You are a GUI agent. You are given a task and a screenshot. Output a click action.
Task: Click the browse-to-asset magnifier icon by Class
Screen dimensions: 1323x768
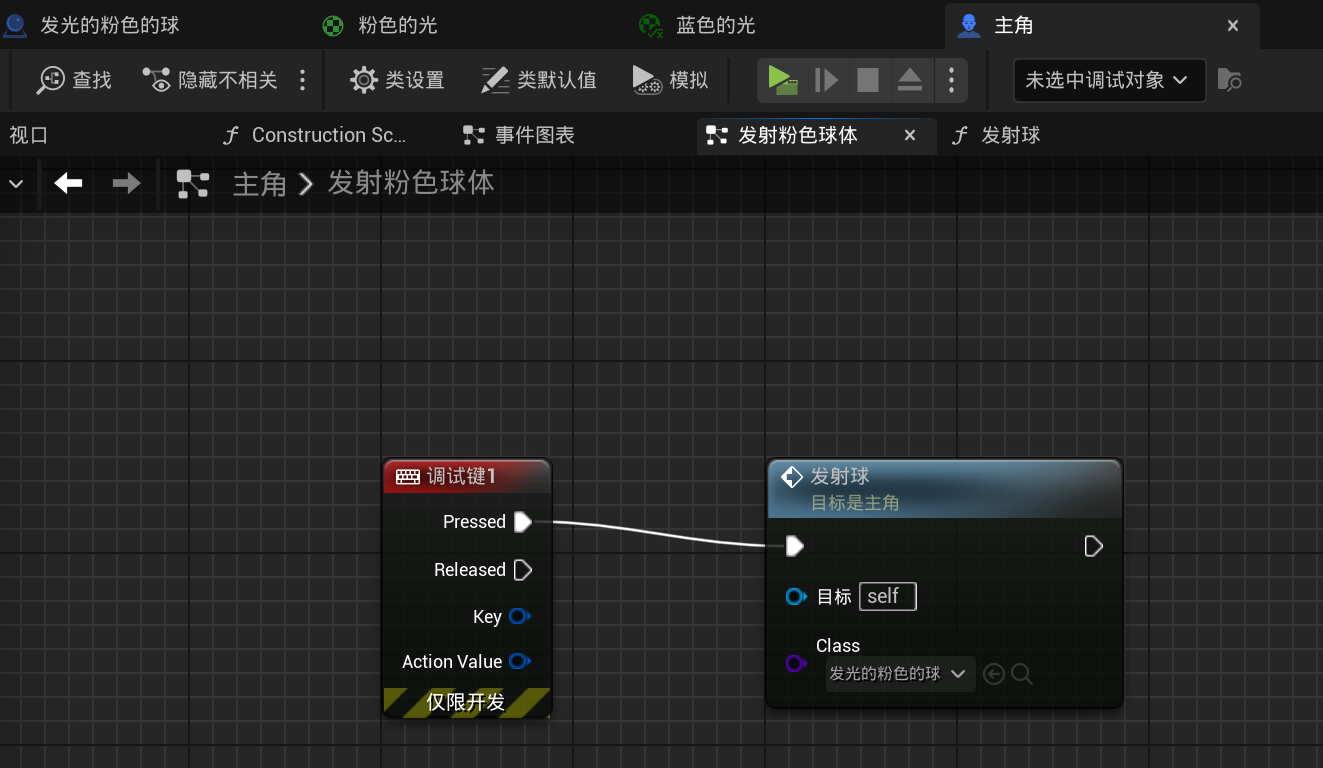(x=1021, y=674)
